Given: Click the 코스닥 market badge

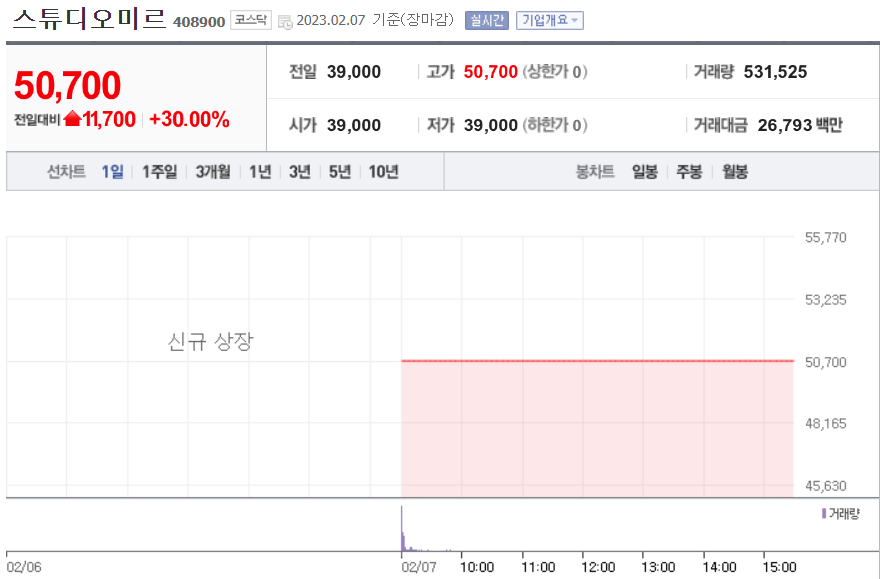Looking at the screenshot, I should [x=251, y=20].
